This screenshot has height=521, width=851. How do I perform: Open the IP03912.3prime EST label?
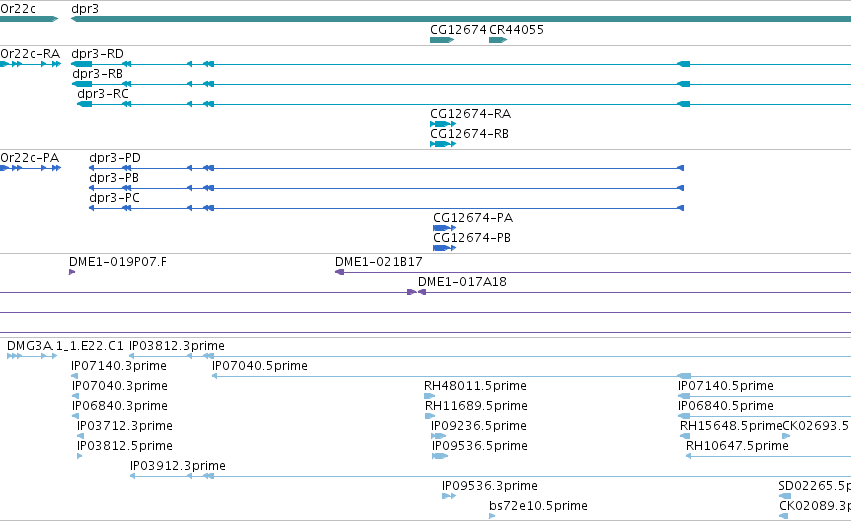178,466
